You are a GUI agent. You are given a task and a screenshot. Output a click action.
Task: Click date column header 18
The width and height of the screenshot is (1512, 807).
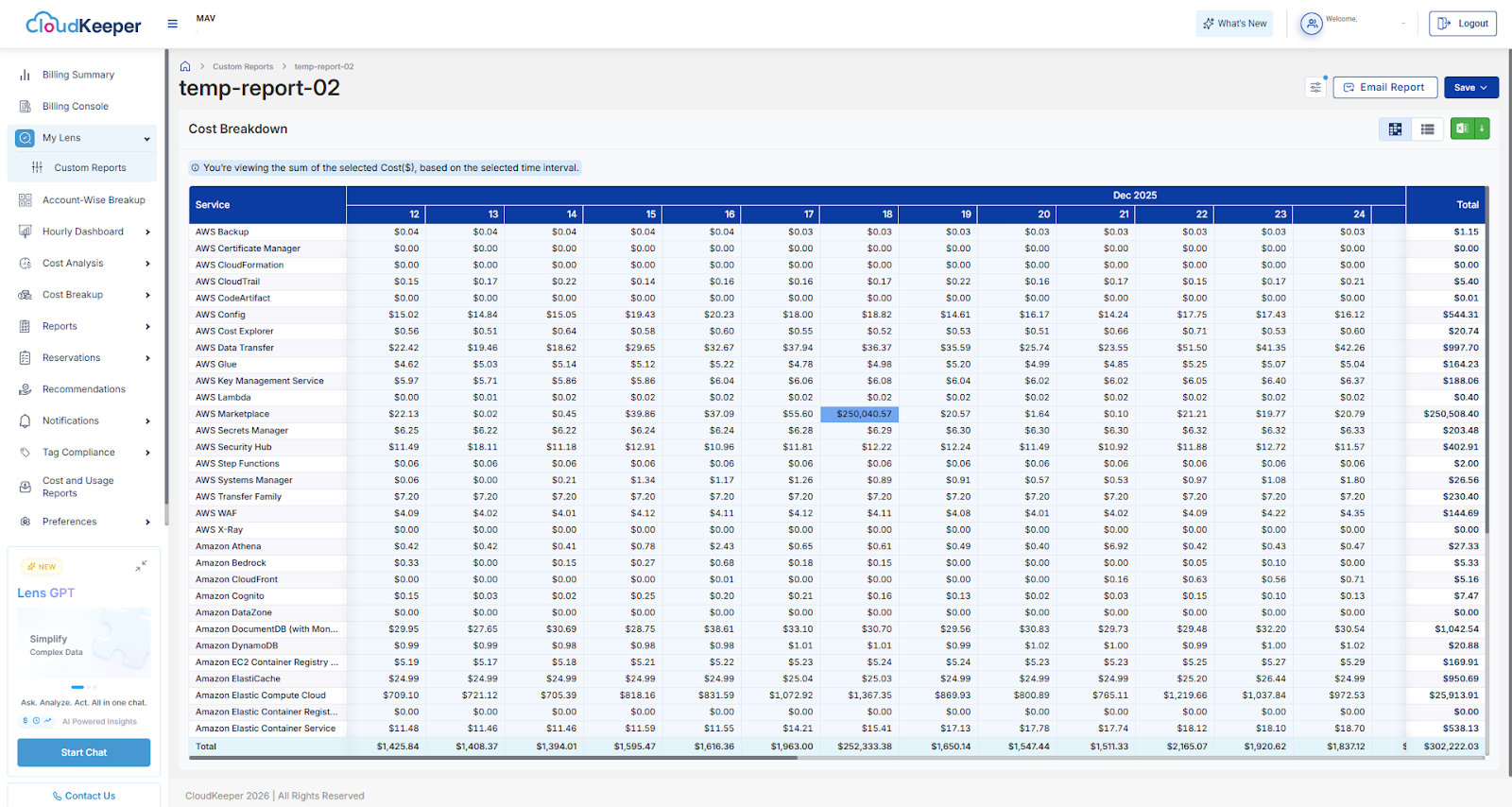(x=859, y=215)
